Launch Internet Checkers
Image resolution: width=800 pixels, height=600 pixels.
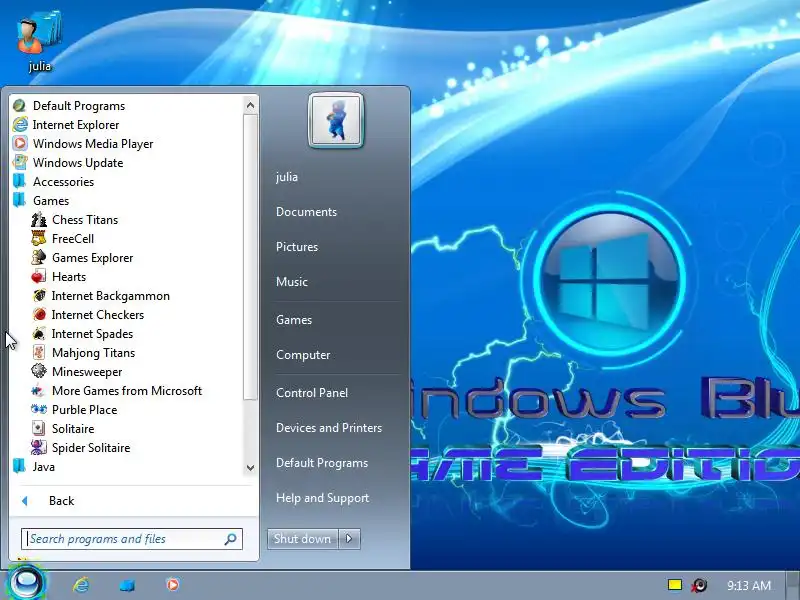pos(88,315)
